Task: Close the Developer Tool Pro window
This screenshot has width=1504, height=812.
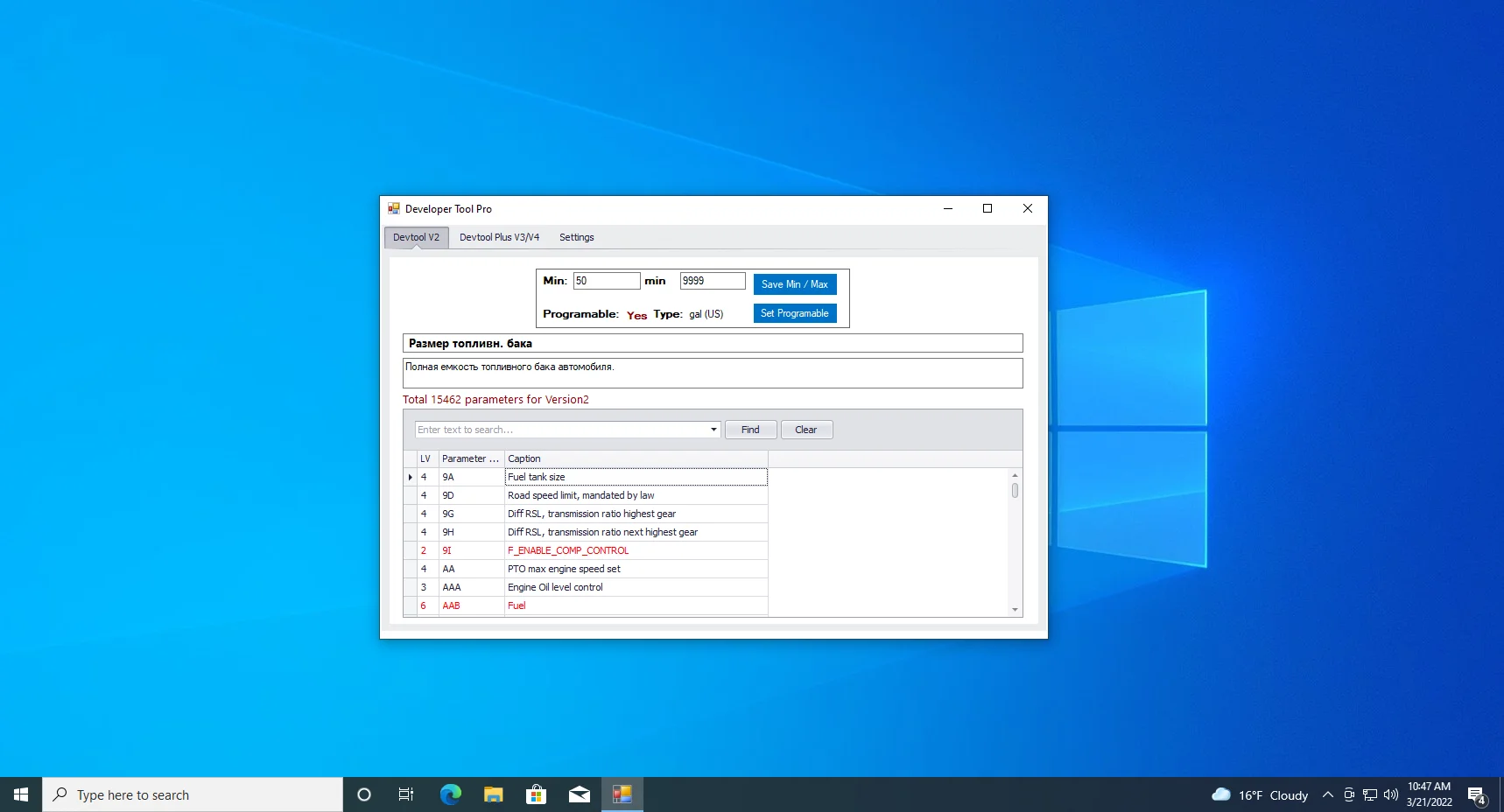Action: tap(1028, 208)
